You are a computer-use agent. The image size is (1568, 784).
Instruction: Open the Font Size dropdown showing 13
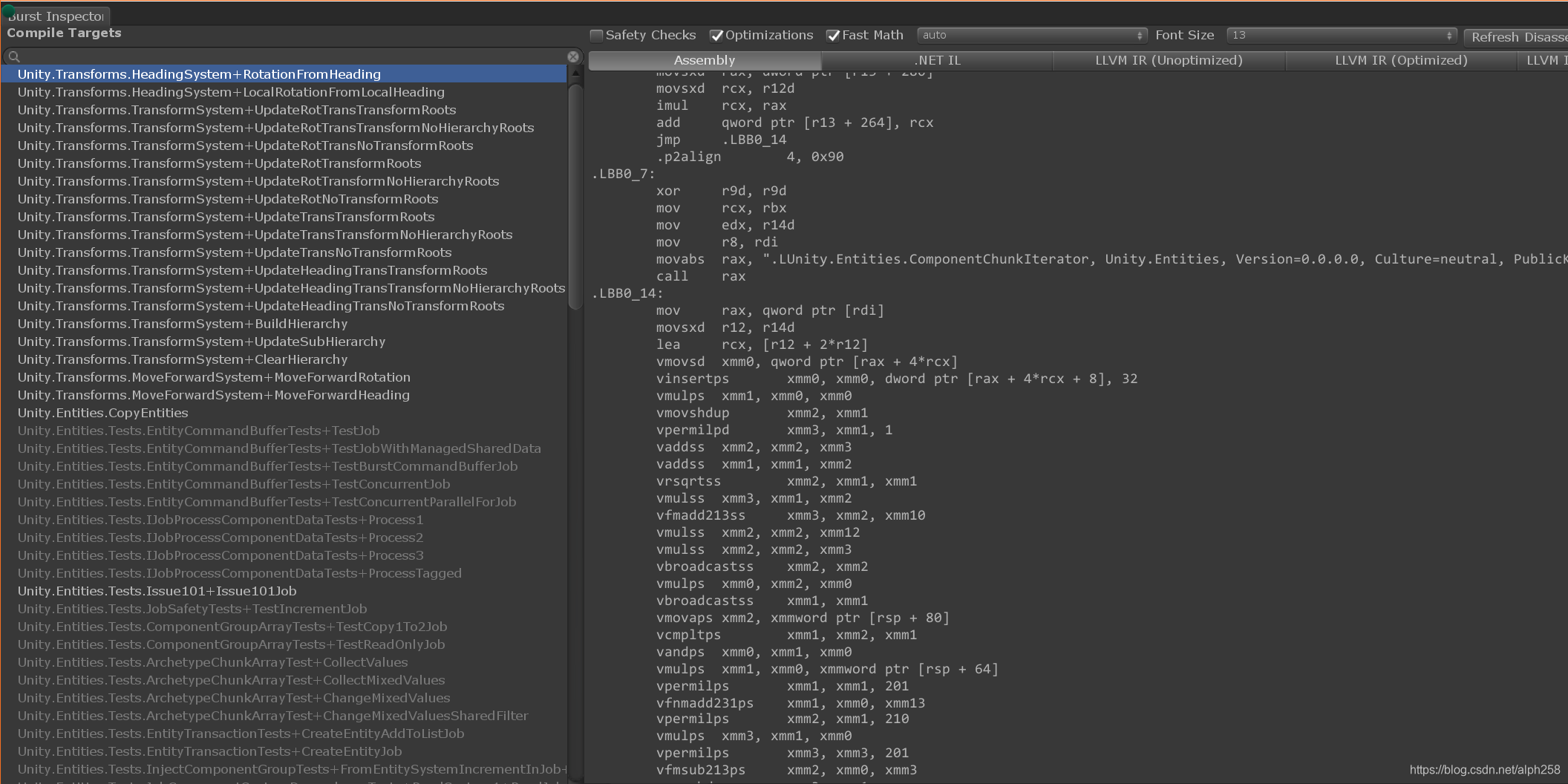click(1342, 36)
